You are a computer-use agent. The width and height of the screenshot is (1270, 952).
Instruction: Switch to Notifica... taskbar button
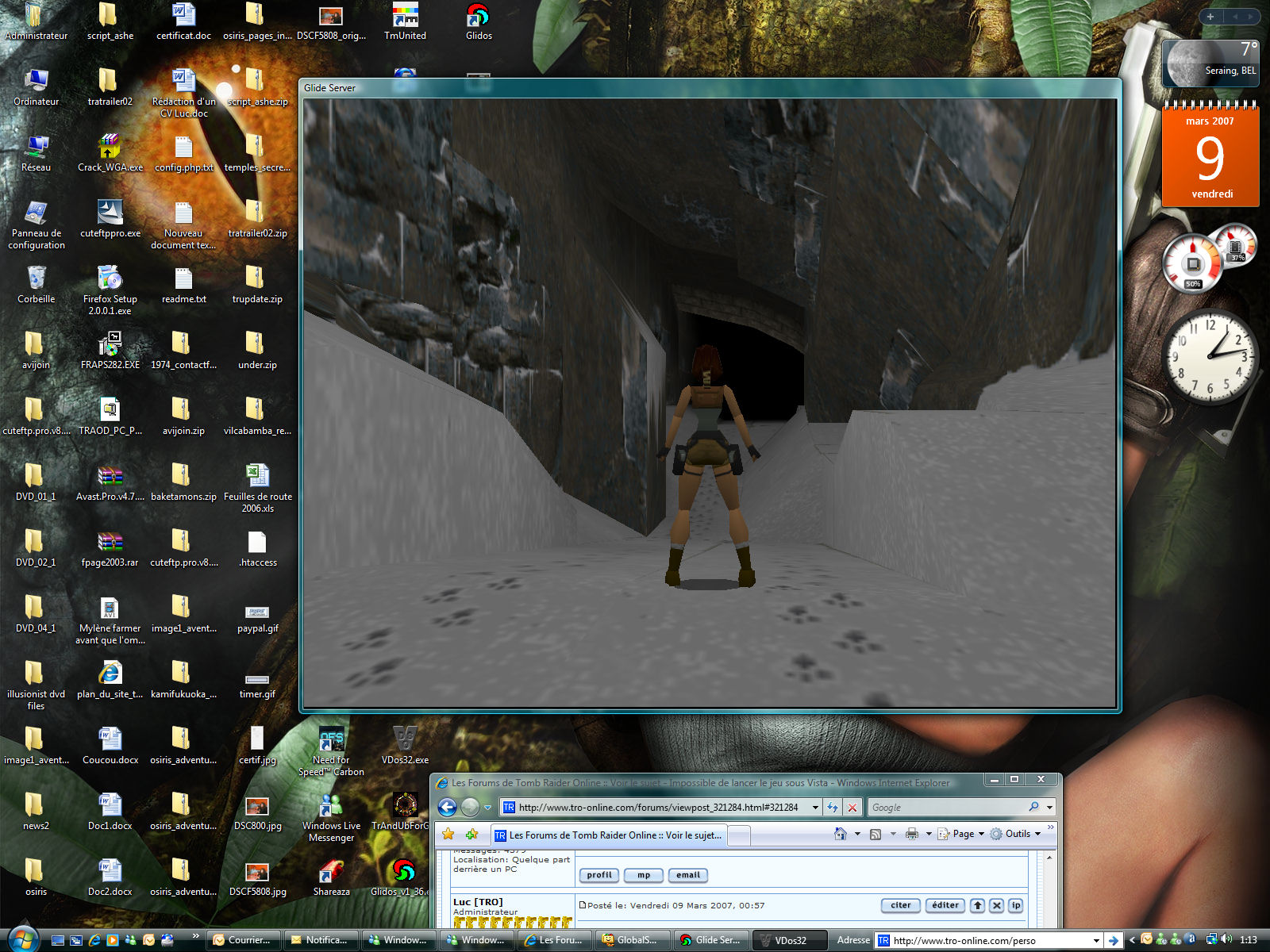coord(320,940)
